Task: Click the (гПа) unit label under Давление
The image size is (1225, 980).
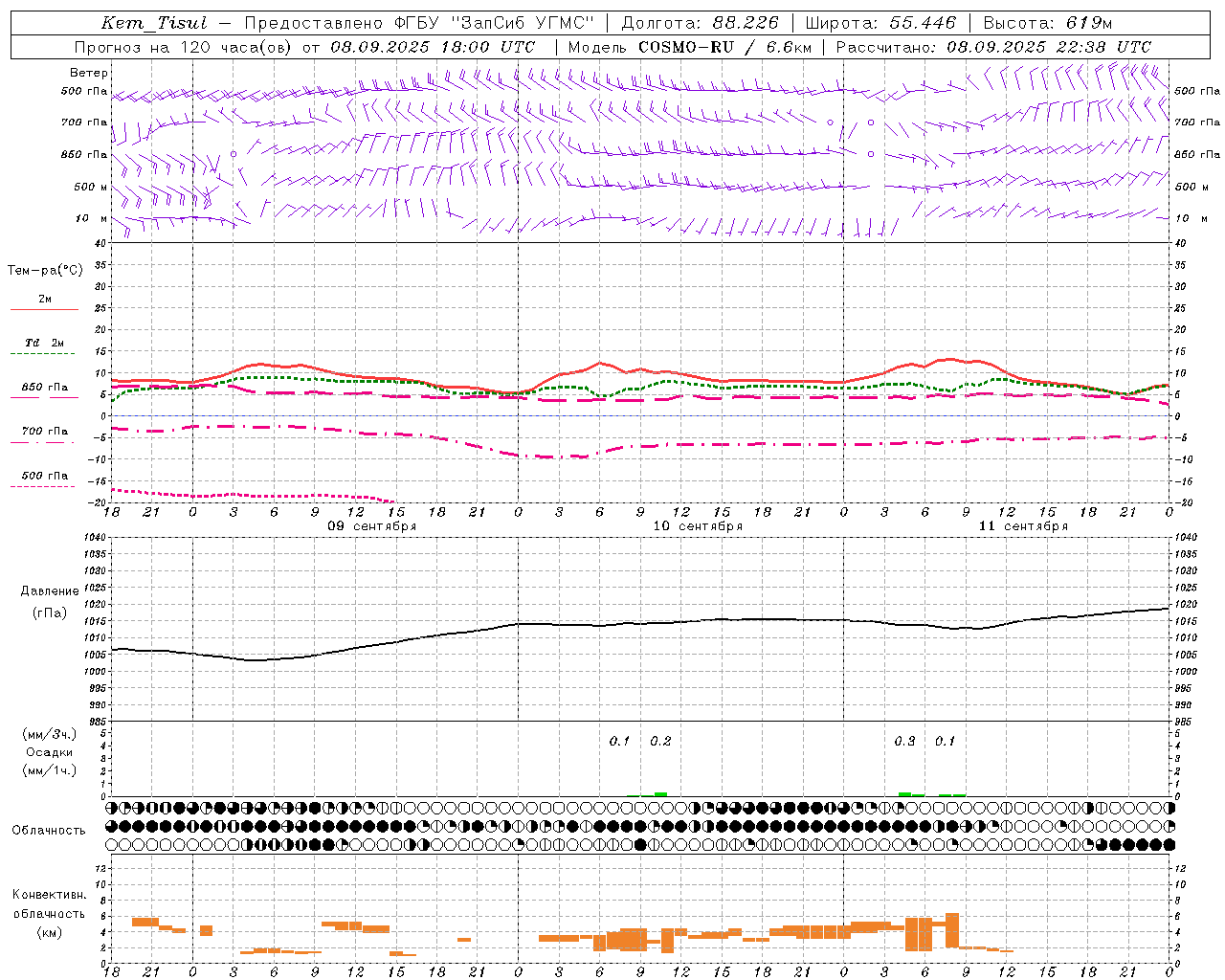Action: [50, 613]
